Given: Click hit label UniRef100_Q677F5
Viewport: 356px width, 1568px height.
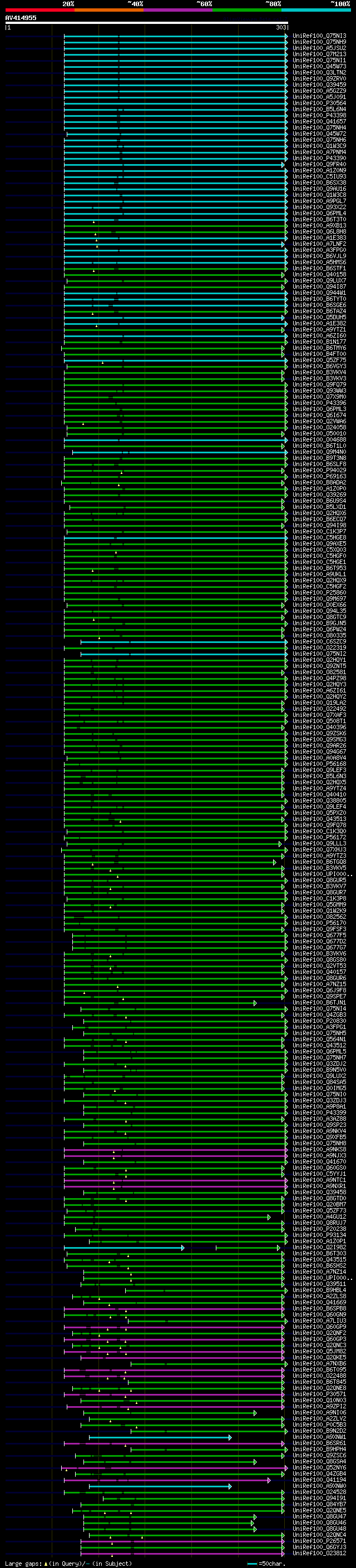Looking at the screenshot, I should point(319,936).
